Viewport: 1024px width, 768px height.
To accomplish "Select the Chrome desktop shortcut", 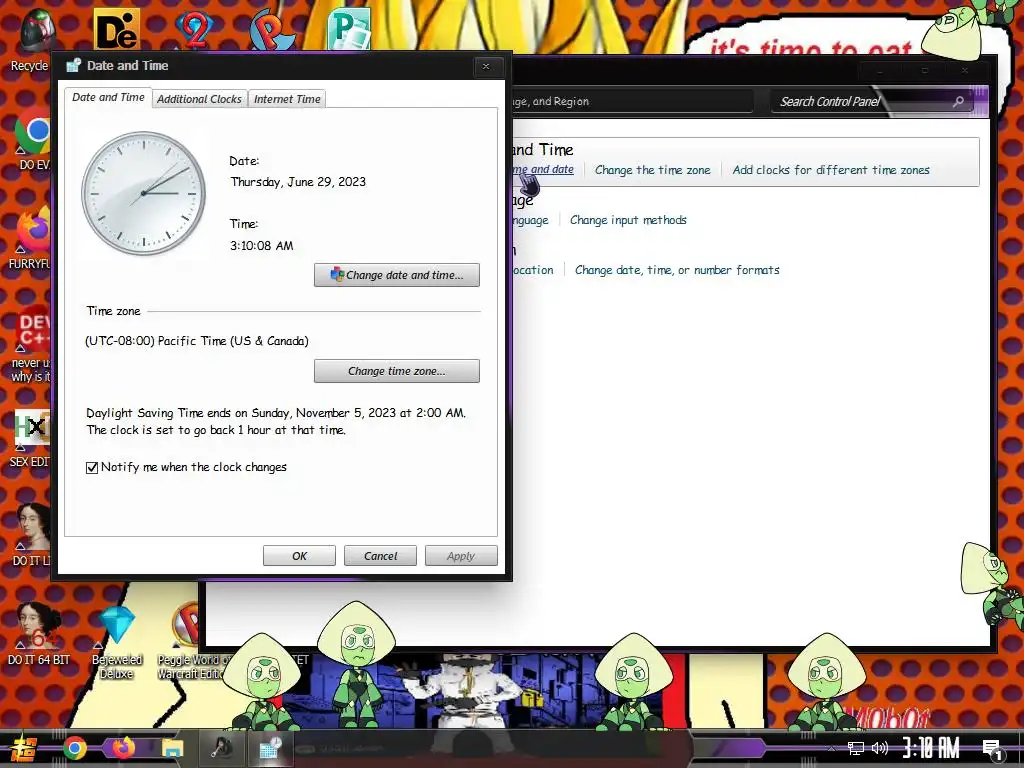I will click(x=33, y=142).
